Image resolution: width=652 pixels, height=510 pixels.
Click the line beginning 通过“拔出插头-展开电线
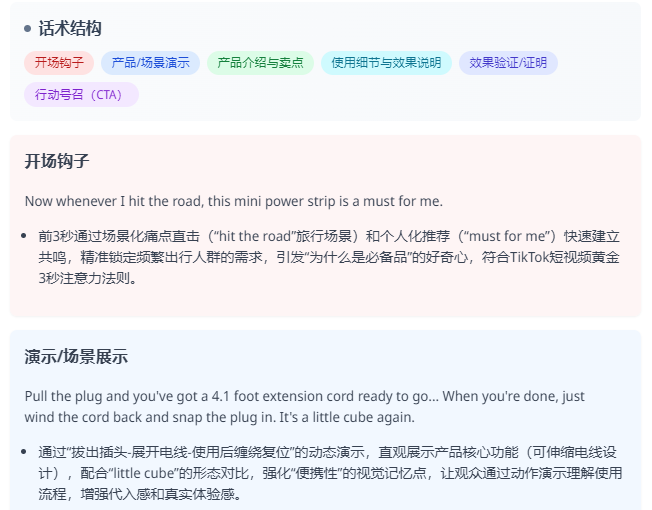[x=330, y=453]
